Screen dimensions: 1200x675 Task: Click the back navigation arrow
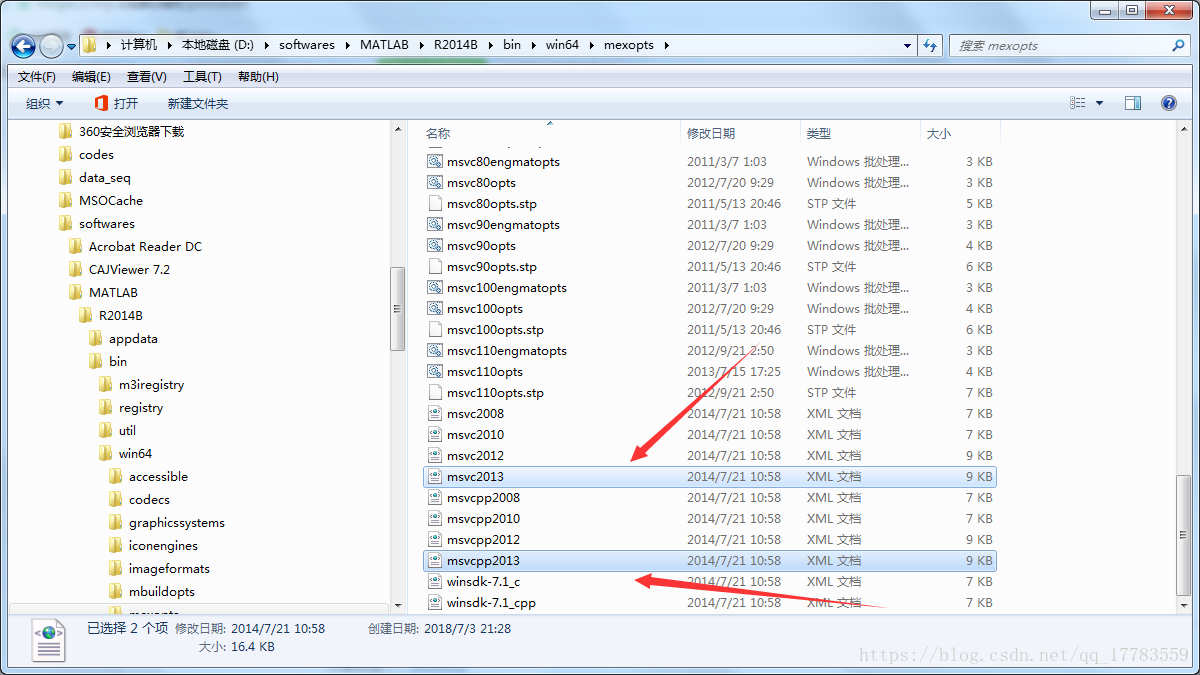coord(22,45)
